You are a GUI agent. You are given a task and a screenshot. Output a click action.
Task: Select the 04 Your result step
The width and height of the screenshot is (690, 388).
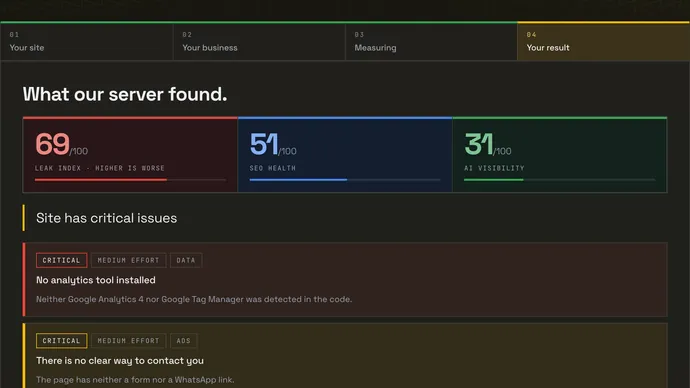(604, 42)
